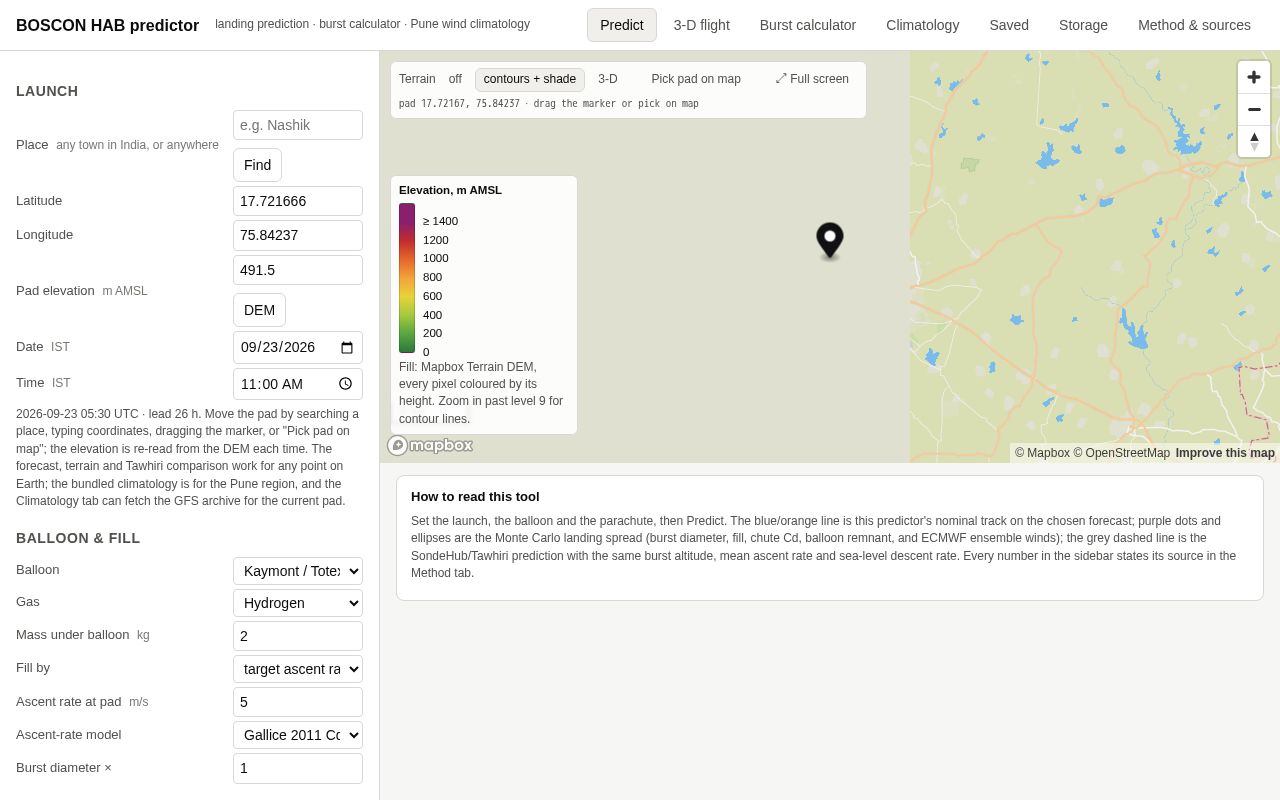The height and width of the screenshot is (800, 1280).
Task: Focus the Place search field
Action: (x=298, y=125)
